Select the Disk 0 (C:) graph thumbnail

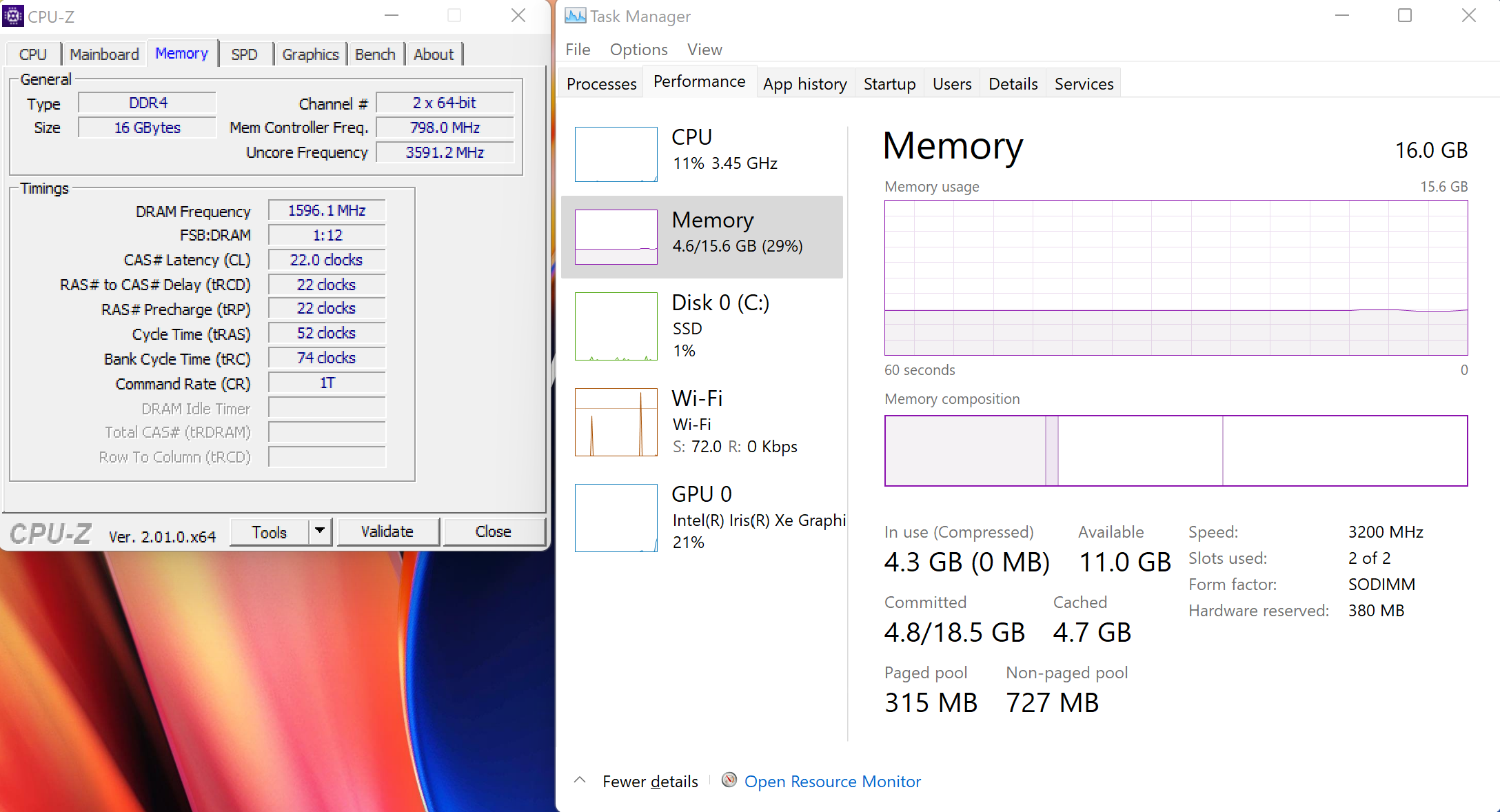click(616, 326)
